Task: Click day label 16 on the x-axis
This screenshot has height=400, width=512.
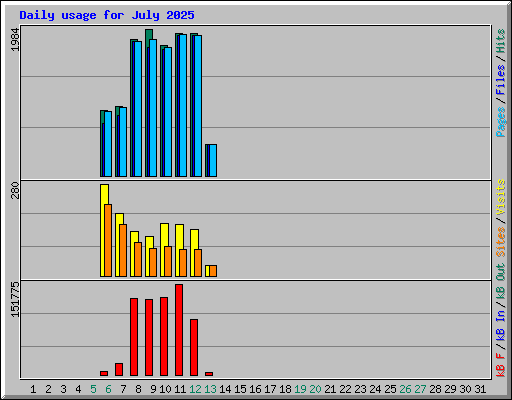Action: tap(255, 389)
